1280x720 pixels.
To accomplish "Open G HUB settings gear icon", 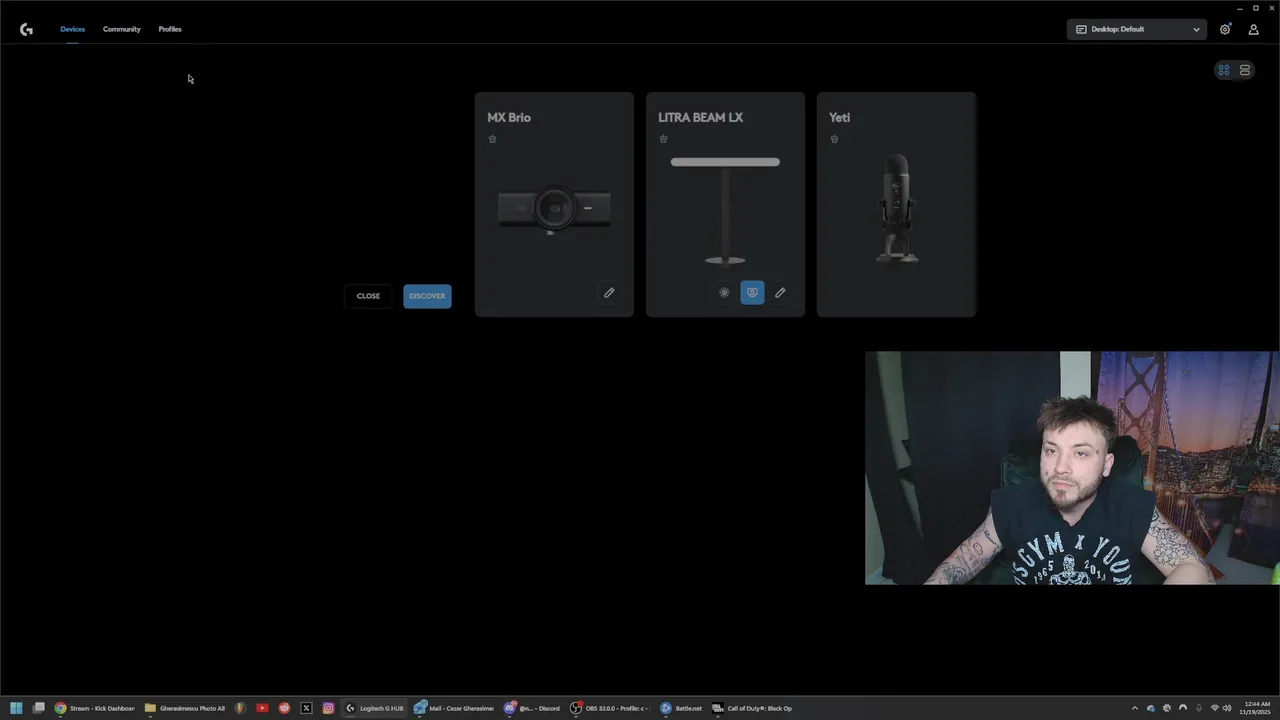I will (x=1225, y=29).
